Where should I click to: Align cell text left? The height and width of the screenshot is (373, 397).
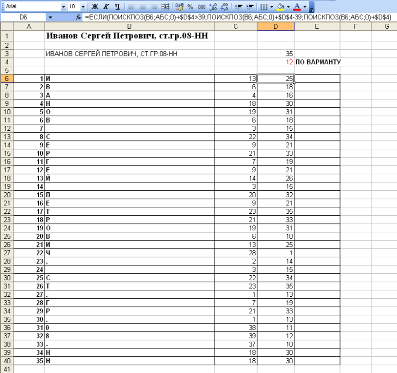131,7
